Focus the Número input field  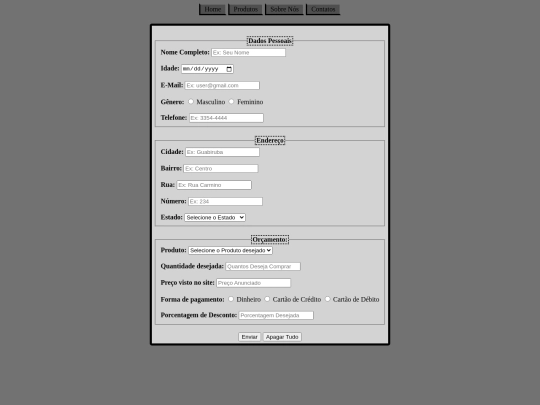coord(225,201)
